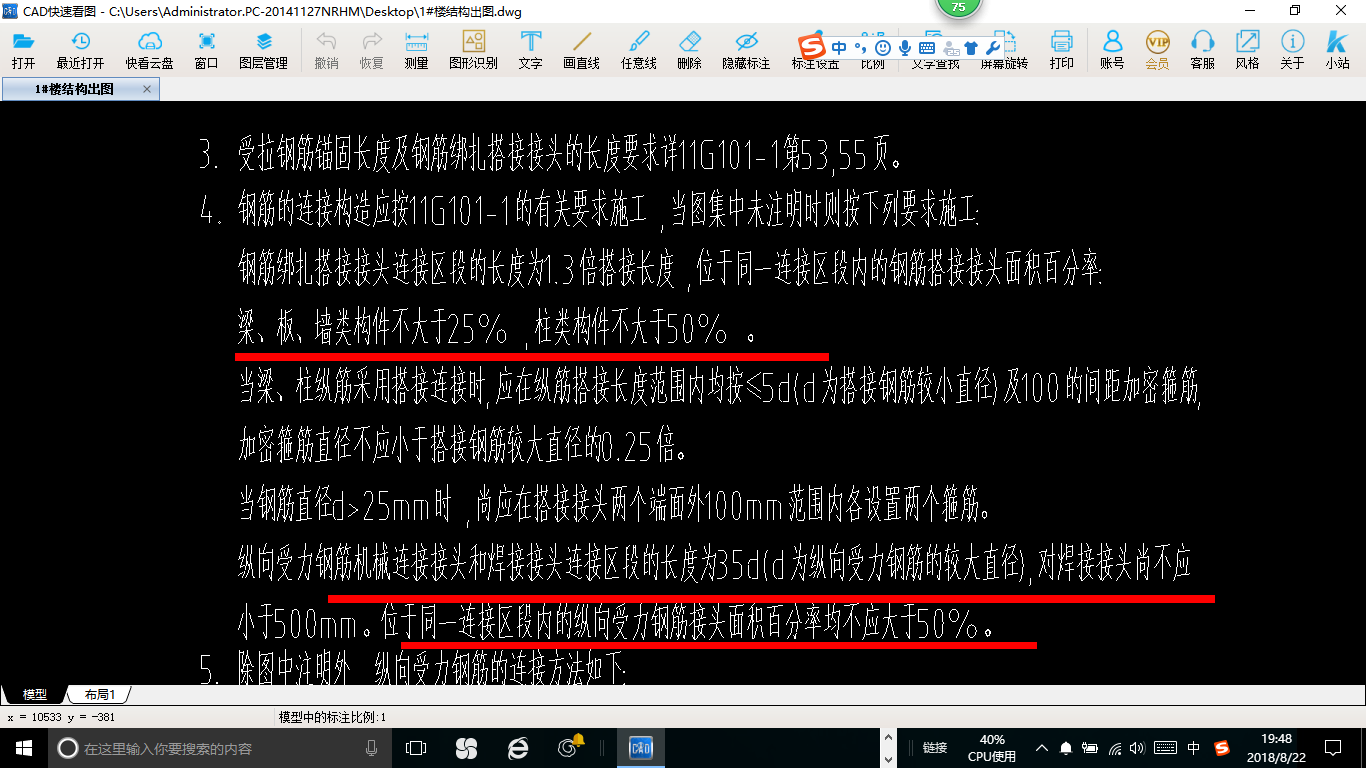This screenshot has width=1366, height=768.
Task: Minimize the CAD快速看图 window
Action: pyautogui.click(x=1249, y=11)
